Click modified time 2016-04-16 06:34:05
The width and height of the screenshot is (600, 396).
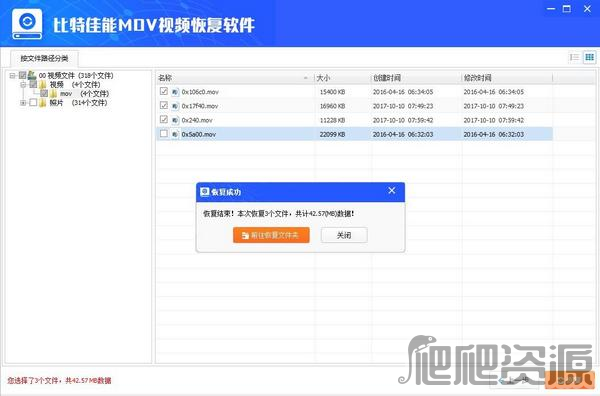[x=494, y=92]
